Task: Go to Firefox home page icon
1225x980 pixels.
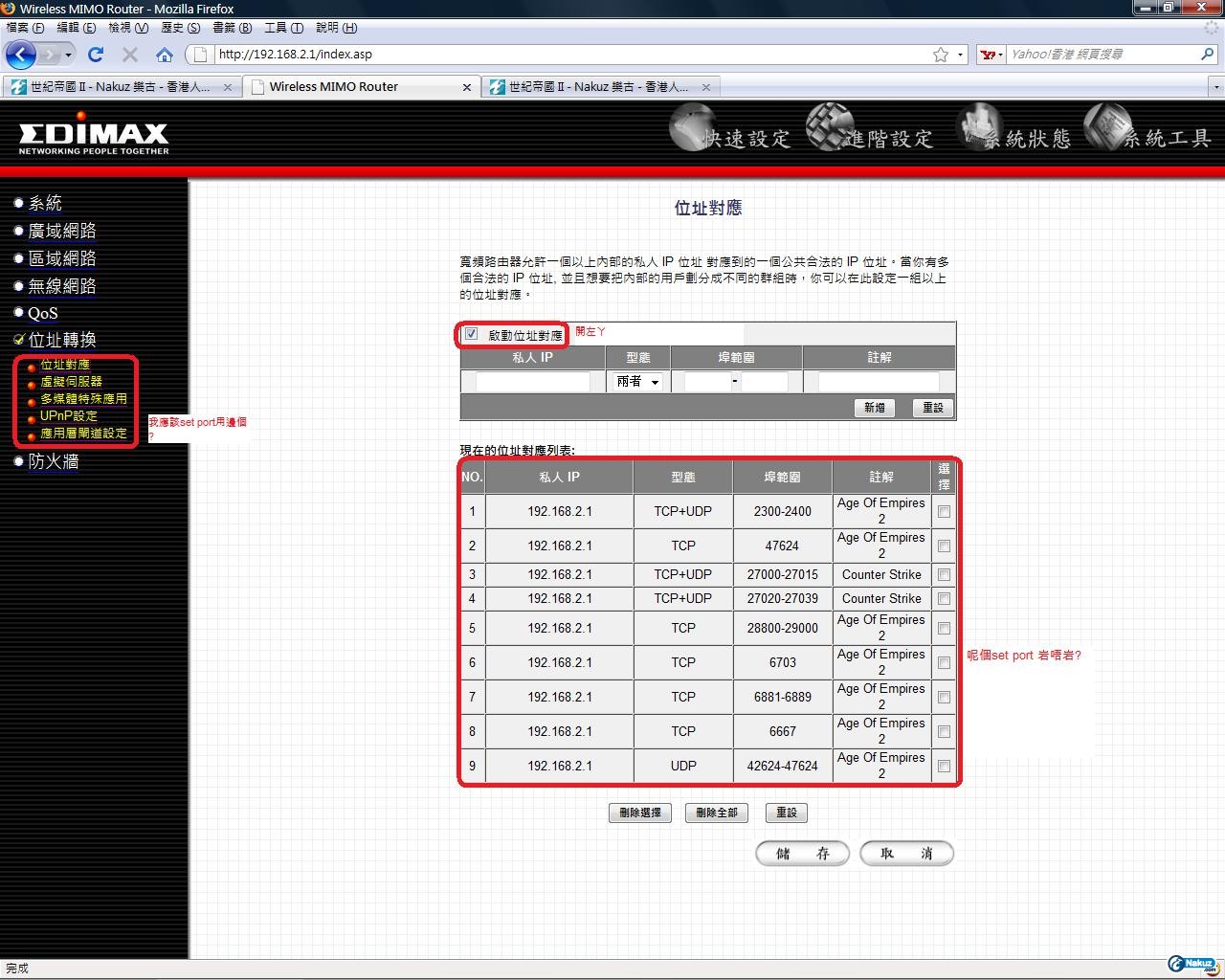Action: tap(165, 55)
